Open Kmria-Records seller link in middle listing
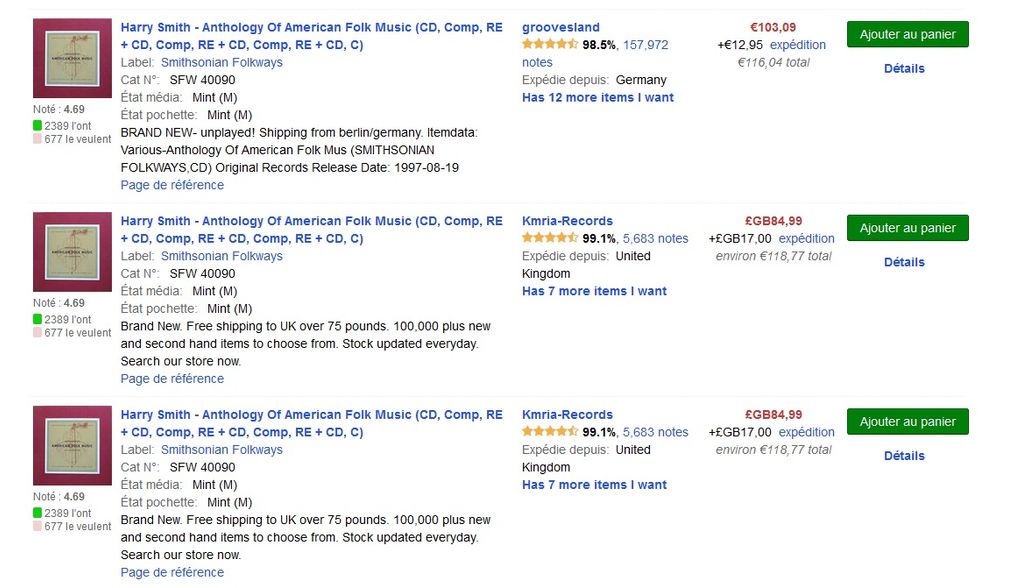The height and width of the screenshot is (588, 1024). [x=567, y=221]
